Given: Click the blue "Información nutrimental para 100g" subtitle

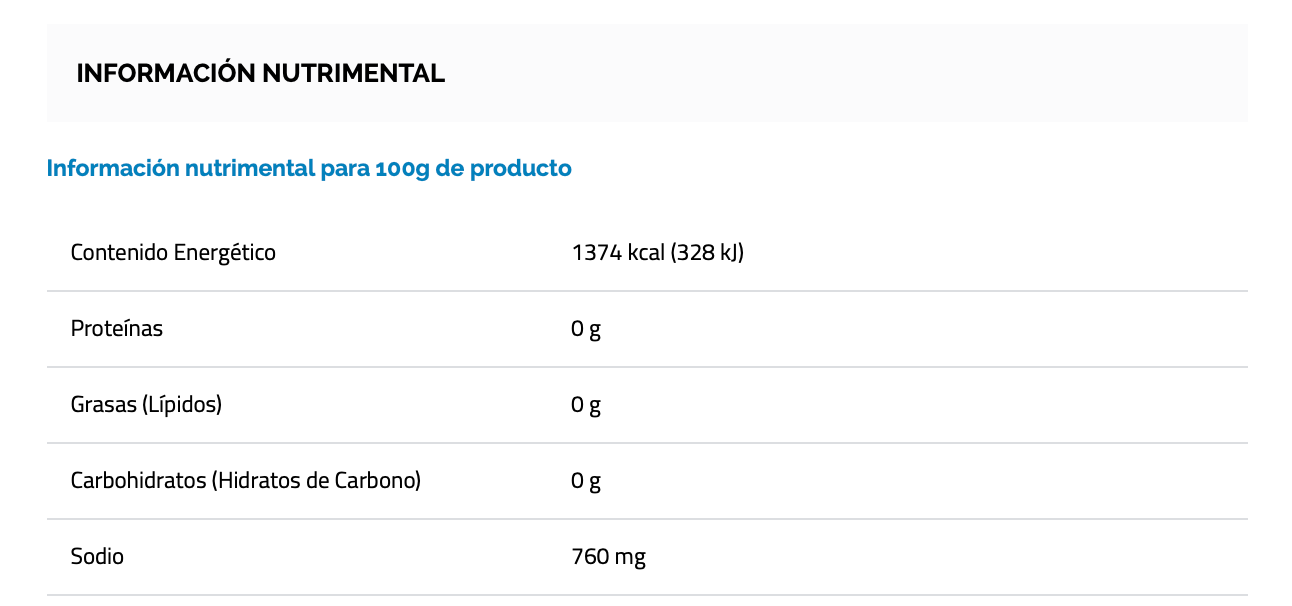Looking at the screenshot, I should coord(309,168).
